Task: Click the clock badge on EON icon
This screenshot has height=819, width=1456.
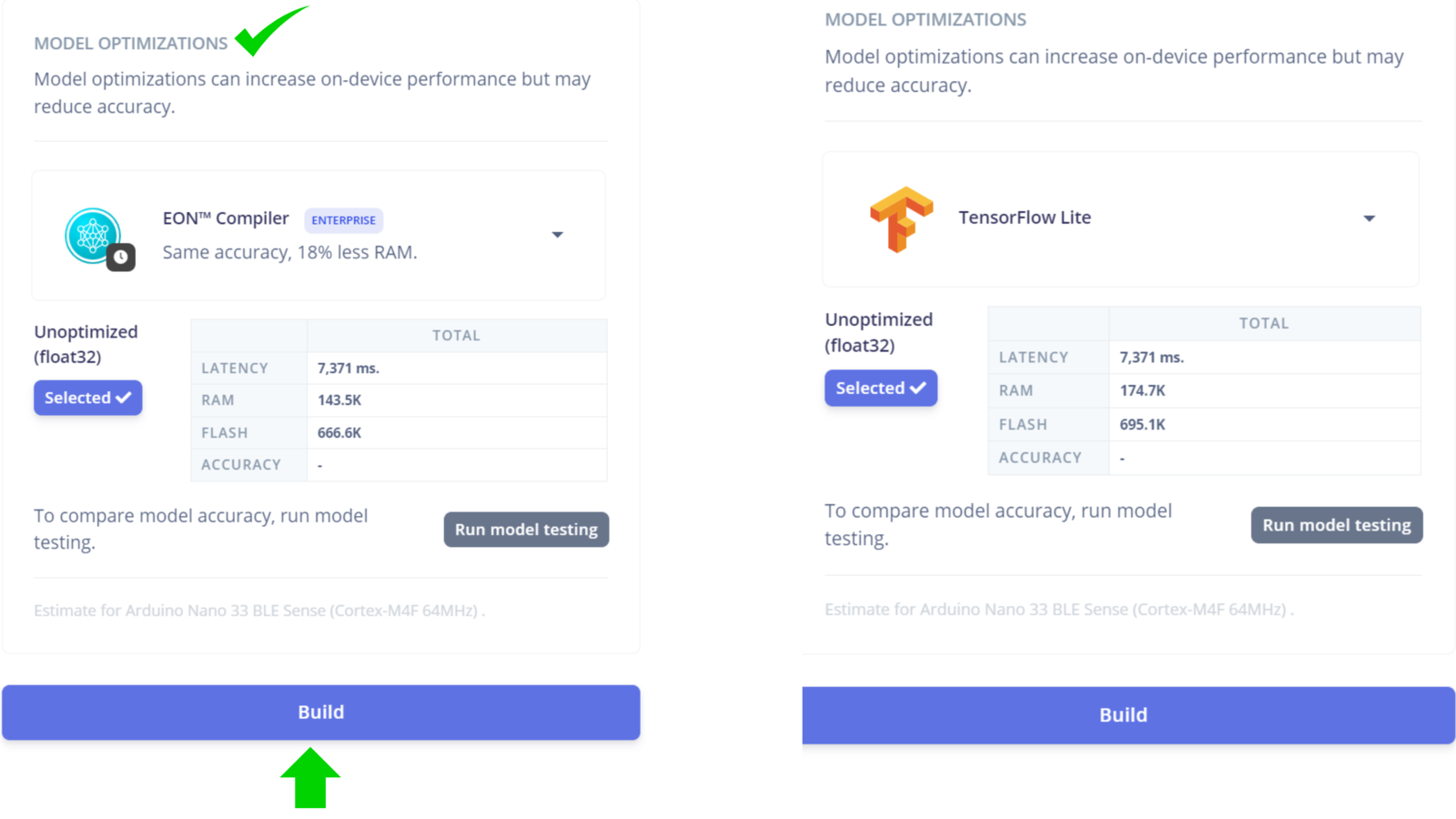Action: tap(121, 258)
